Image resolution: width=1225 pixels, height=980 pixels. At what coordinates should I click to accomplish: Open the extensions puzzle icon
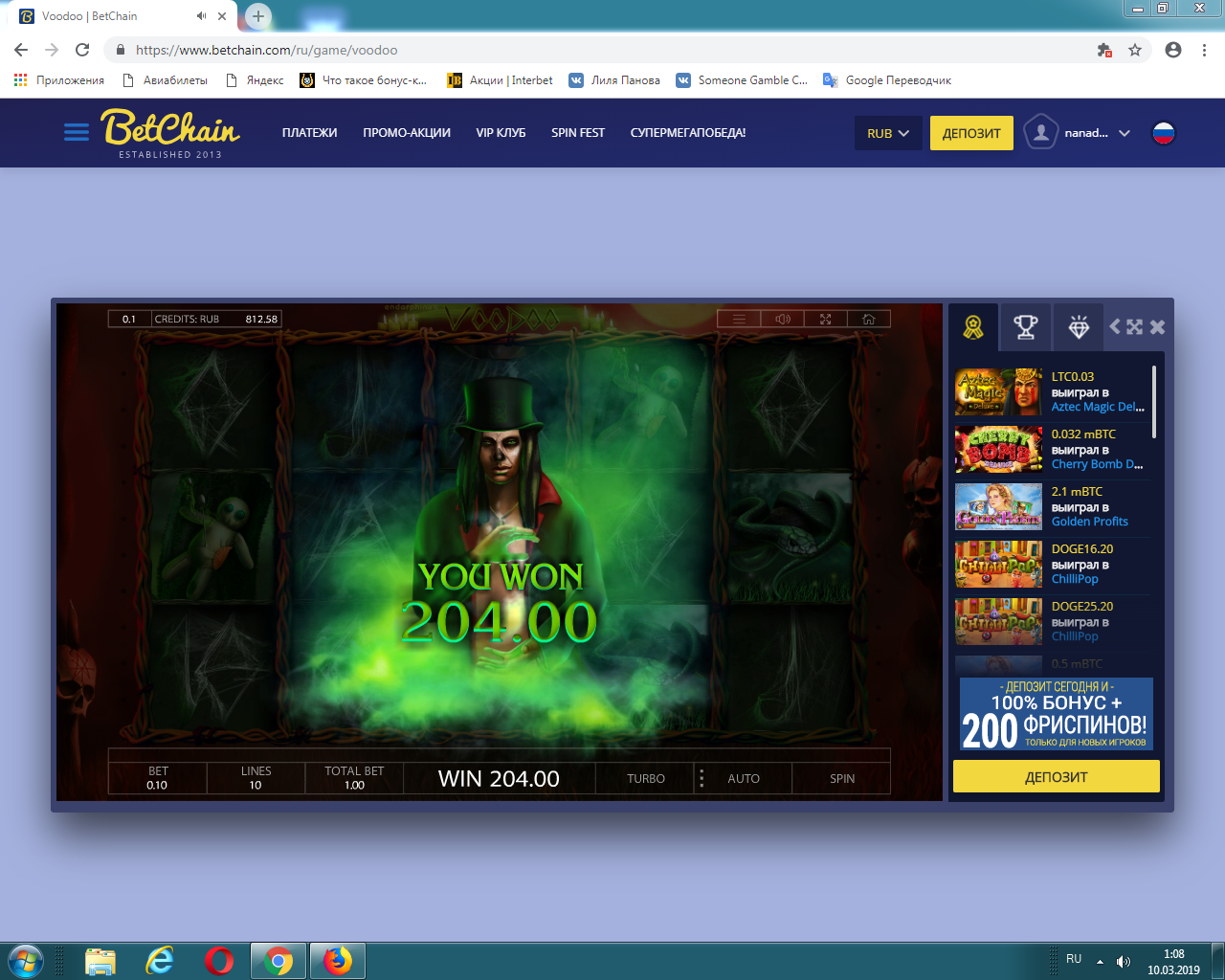point(1104,50)
